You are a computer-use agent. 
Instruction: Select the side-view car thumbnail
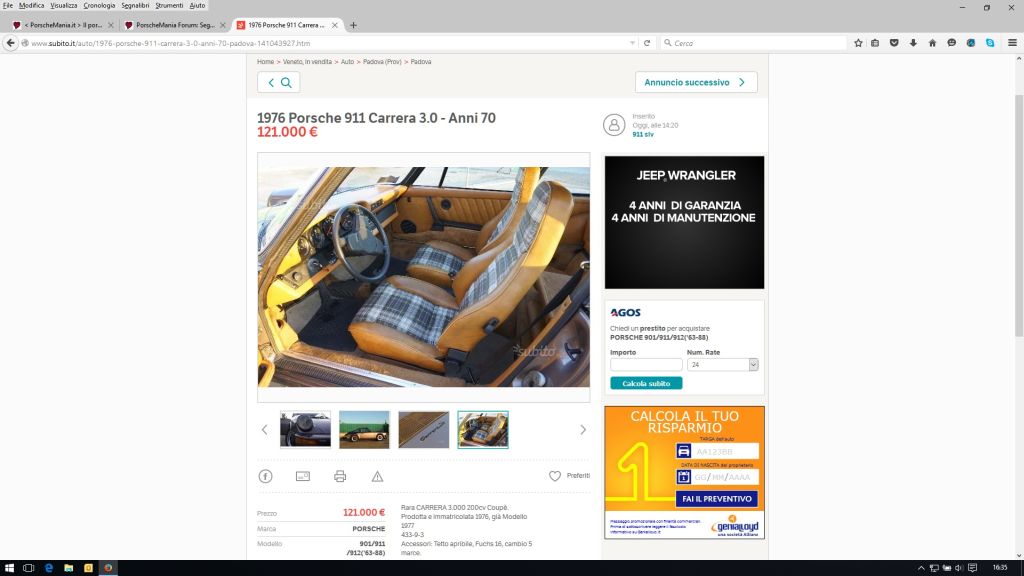click(x=364, y=430)
